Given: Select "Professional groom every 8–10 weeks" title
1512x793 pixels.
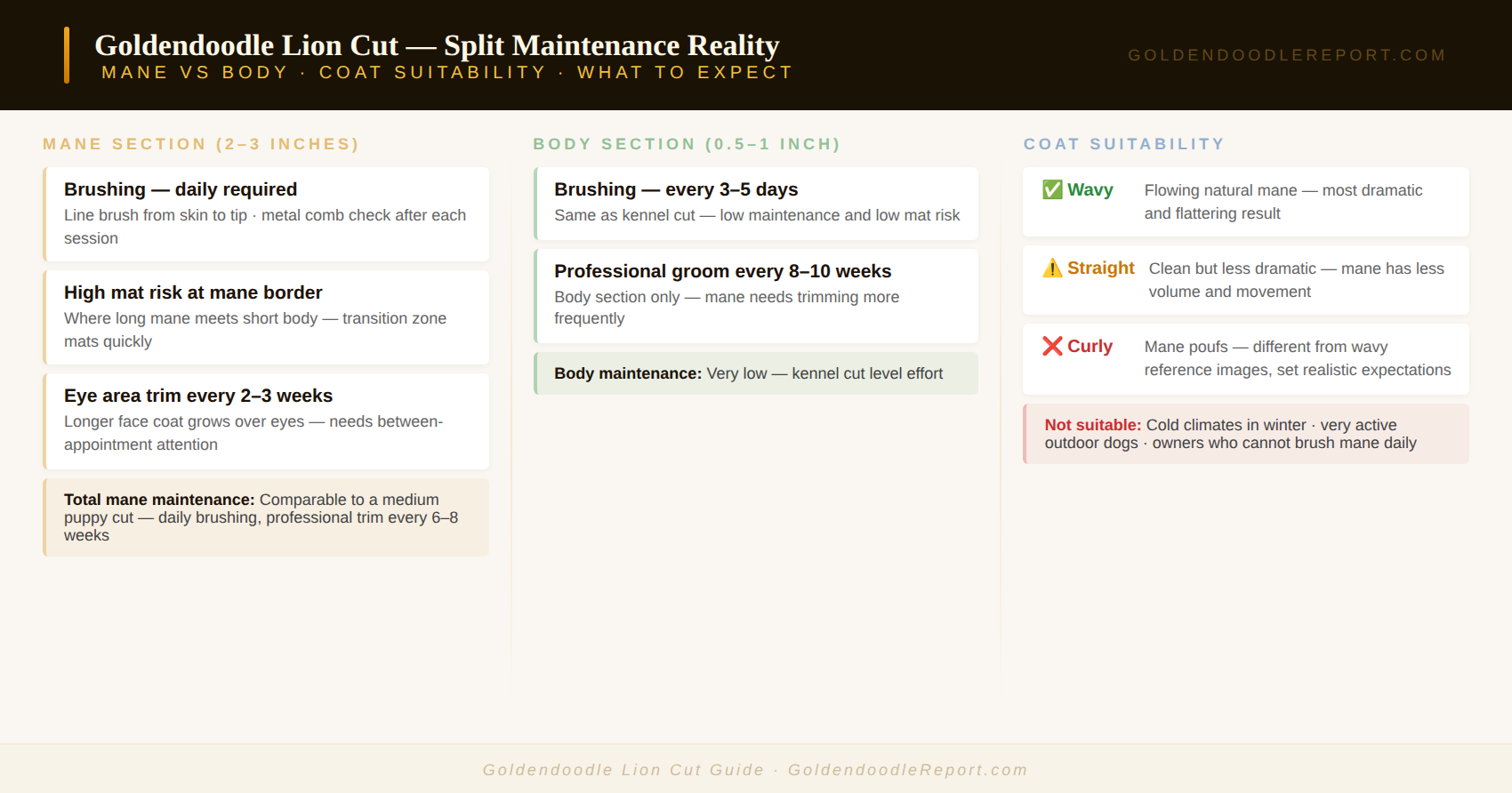Looking at the screenshot, I should coord(722,271).
